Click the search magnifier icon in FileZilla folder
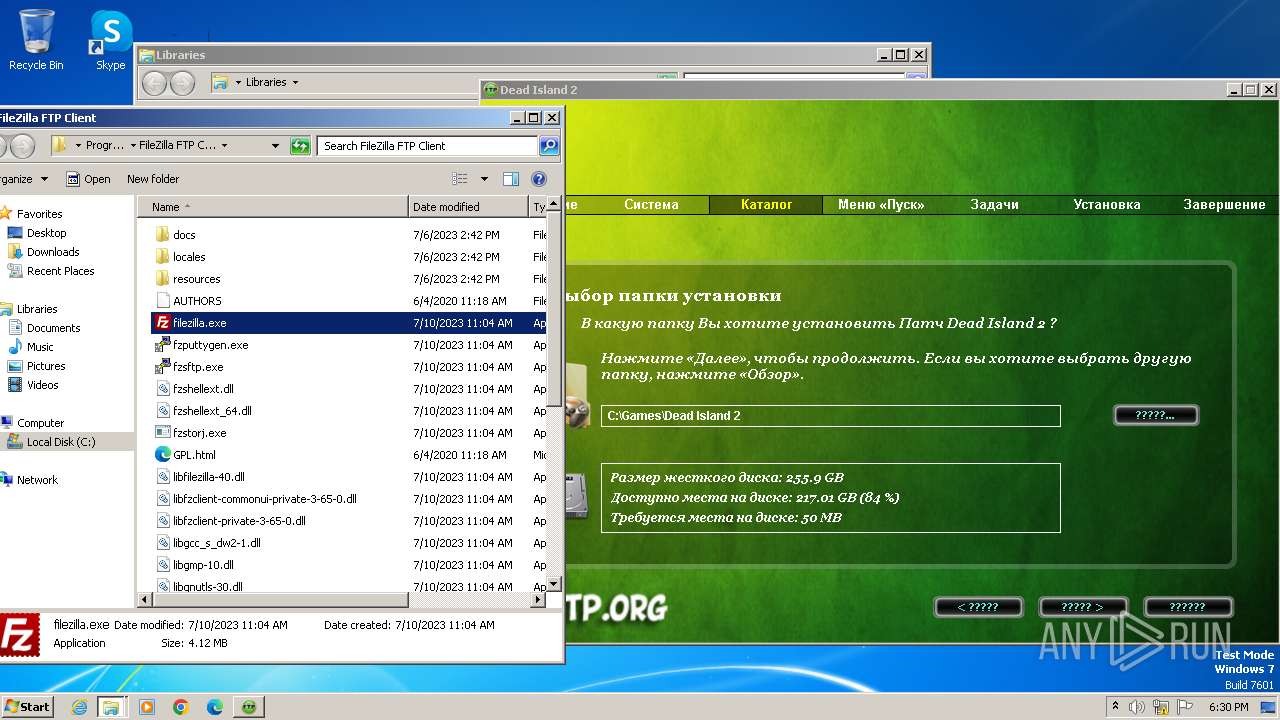This screenshot has height=720, width=1280. point(549,146)
